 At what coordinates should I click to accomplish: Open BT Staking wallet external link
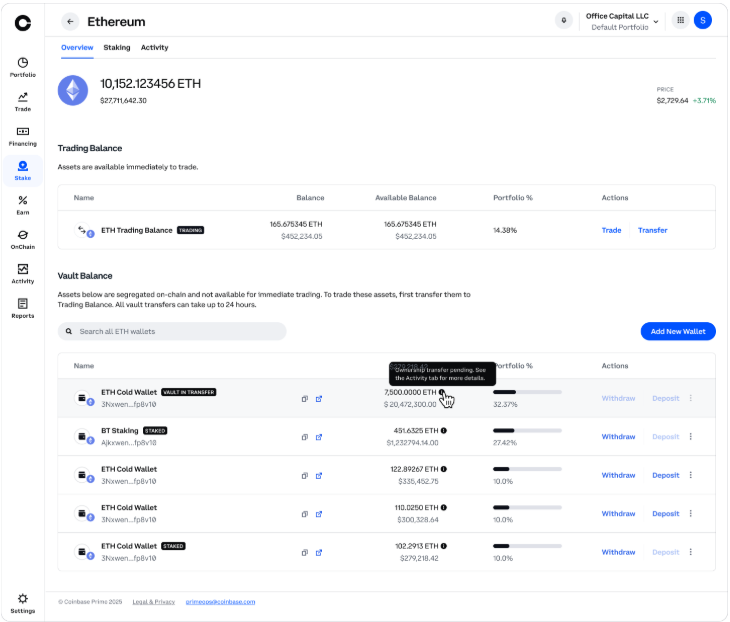click(x=319, y=437)
